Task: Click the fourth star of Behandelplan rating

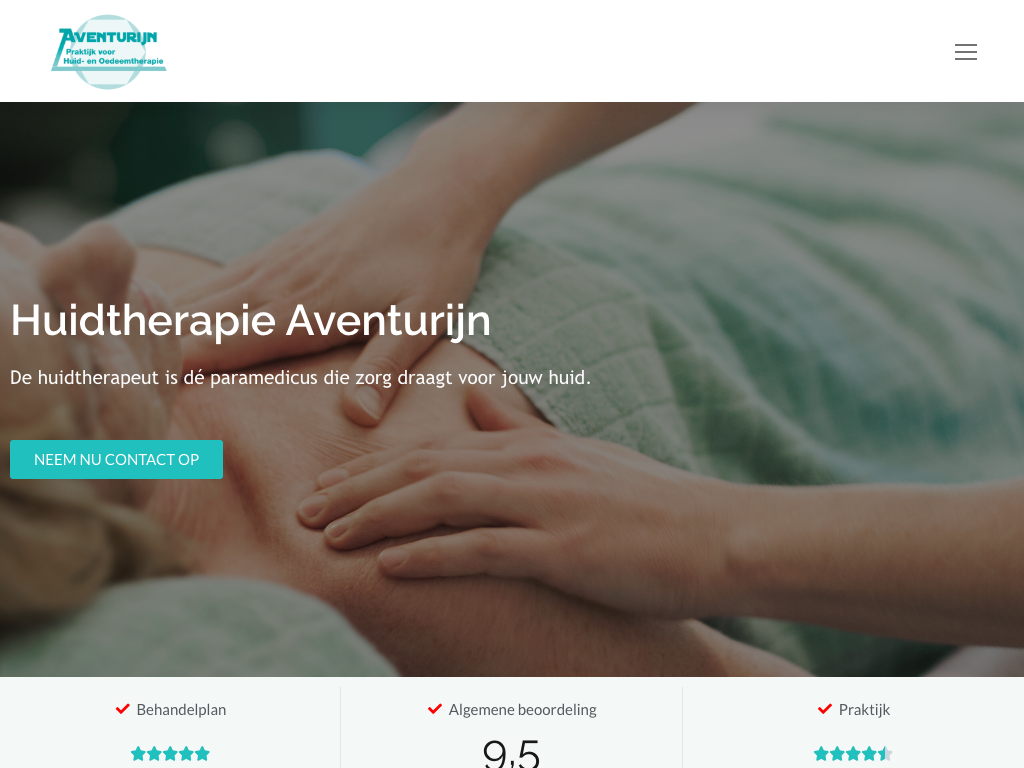Action: (187, 754)
